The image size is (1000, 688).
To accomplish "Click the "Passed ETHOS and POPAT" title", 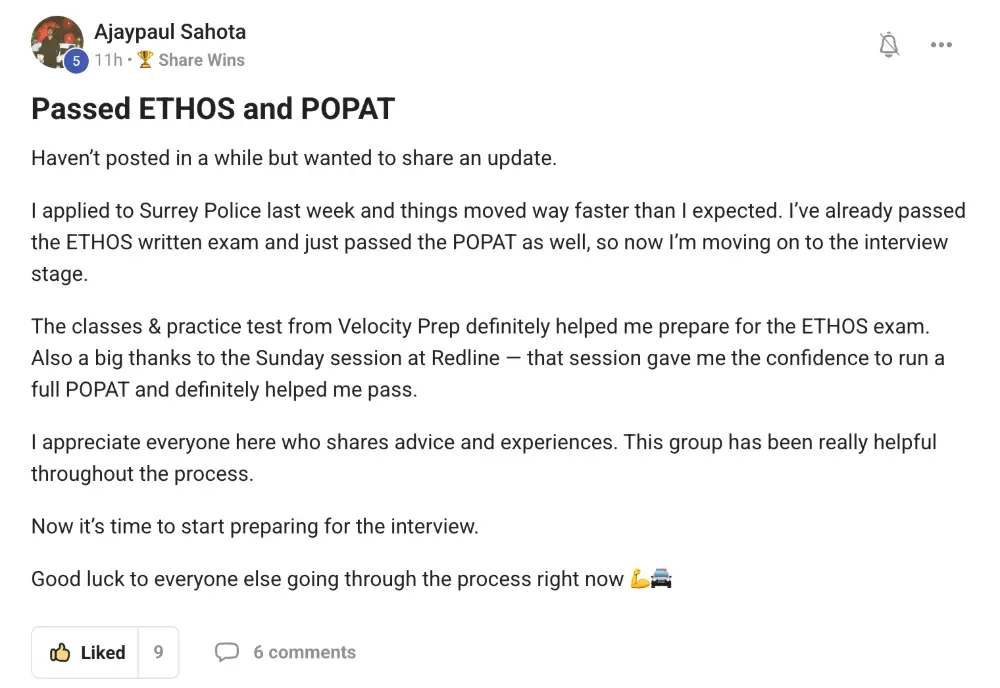I will 213,109.
